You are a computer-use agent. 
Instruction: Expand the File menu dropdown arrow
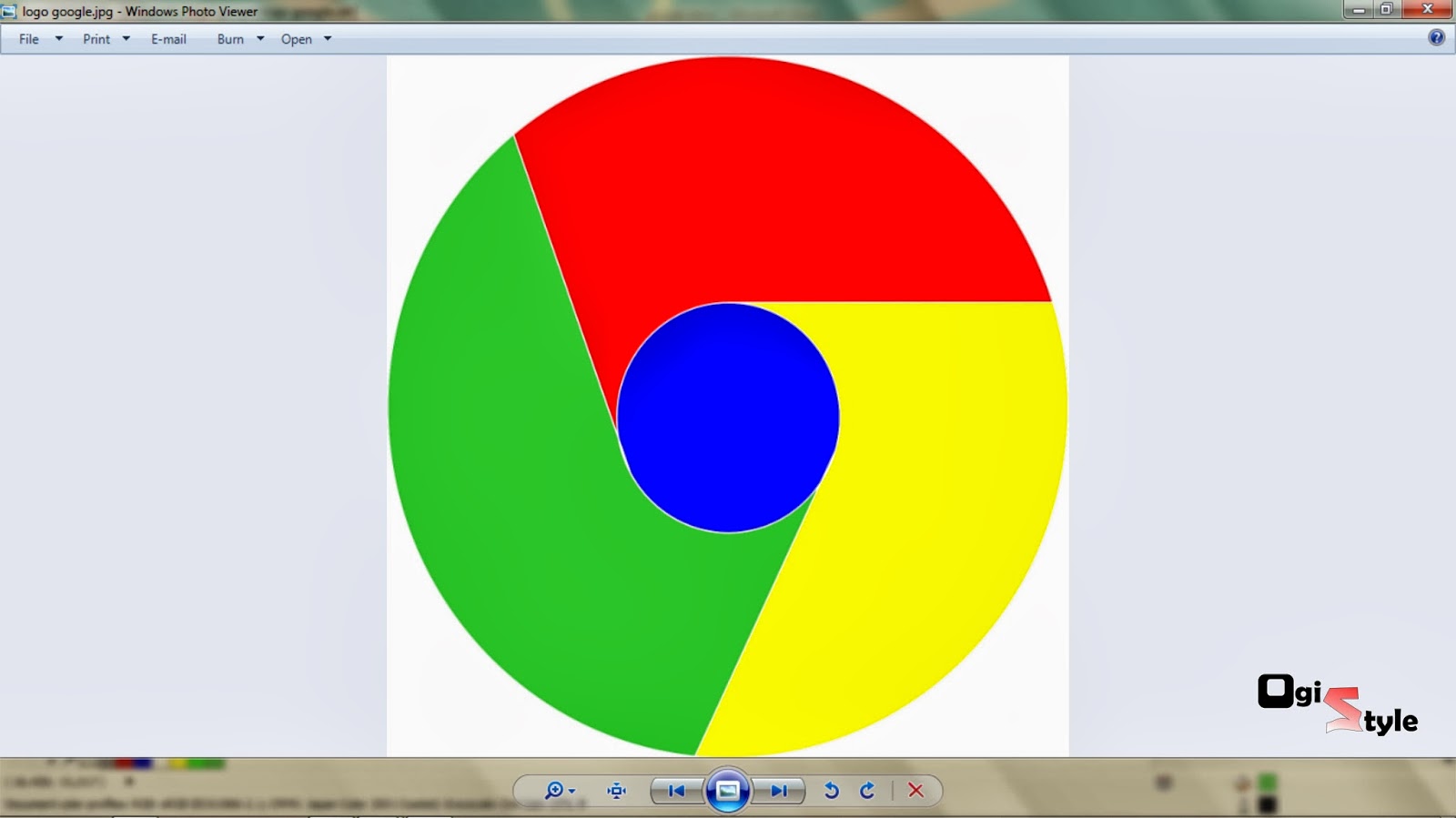pos(59,39)
